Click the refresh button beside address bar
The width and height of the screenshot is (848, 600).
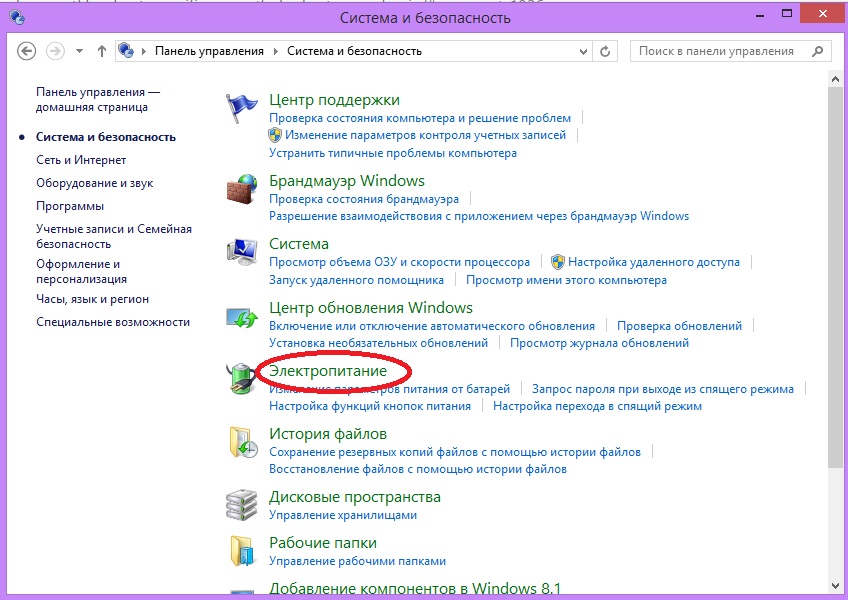[x=605, y=51]
